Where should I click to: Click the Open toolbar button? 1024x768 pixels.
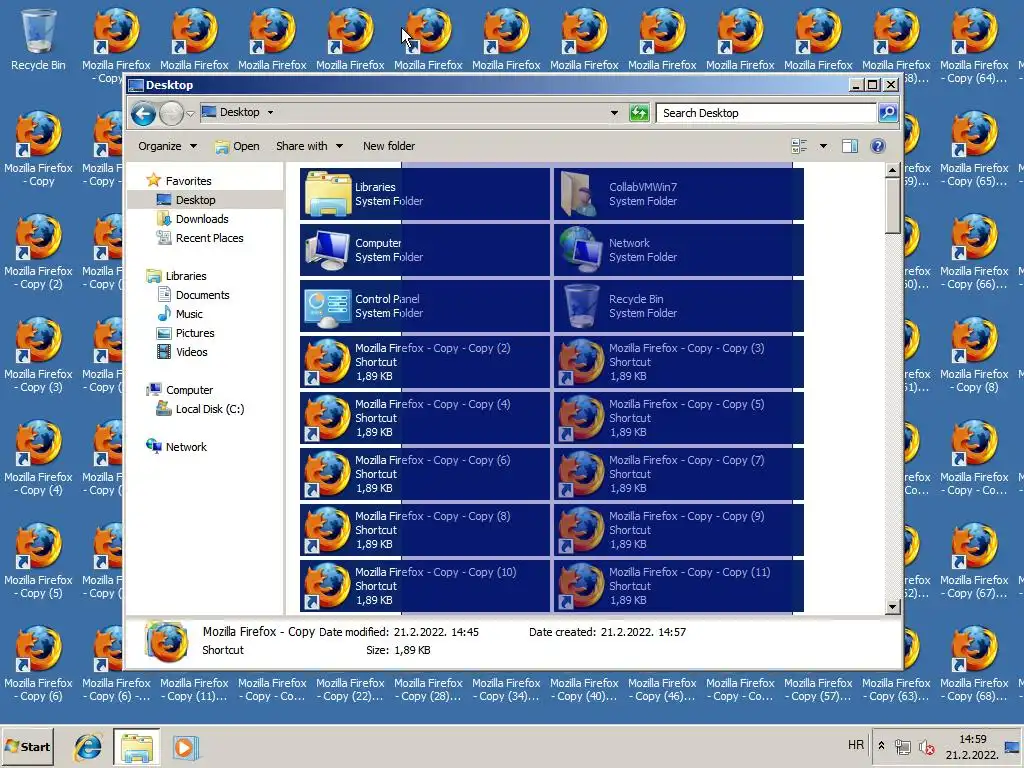[237, 146]
